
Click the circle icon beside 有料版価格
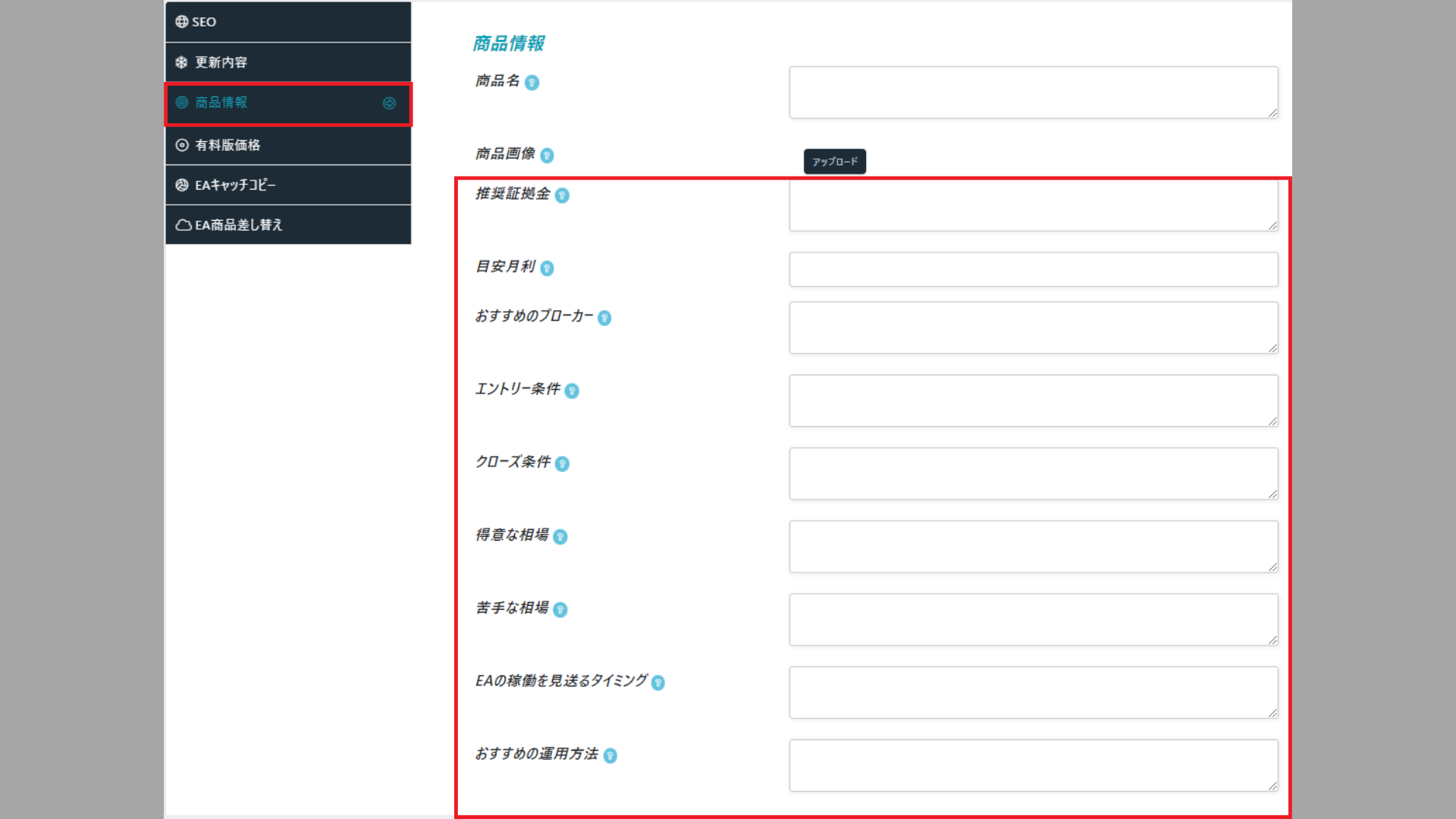182,145
